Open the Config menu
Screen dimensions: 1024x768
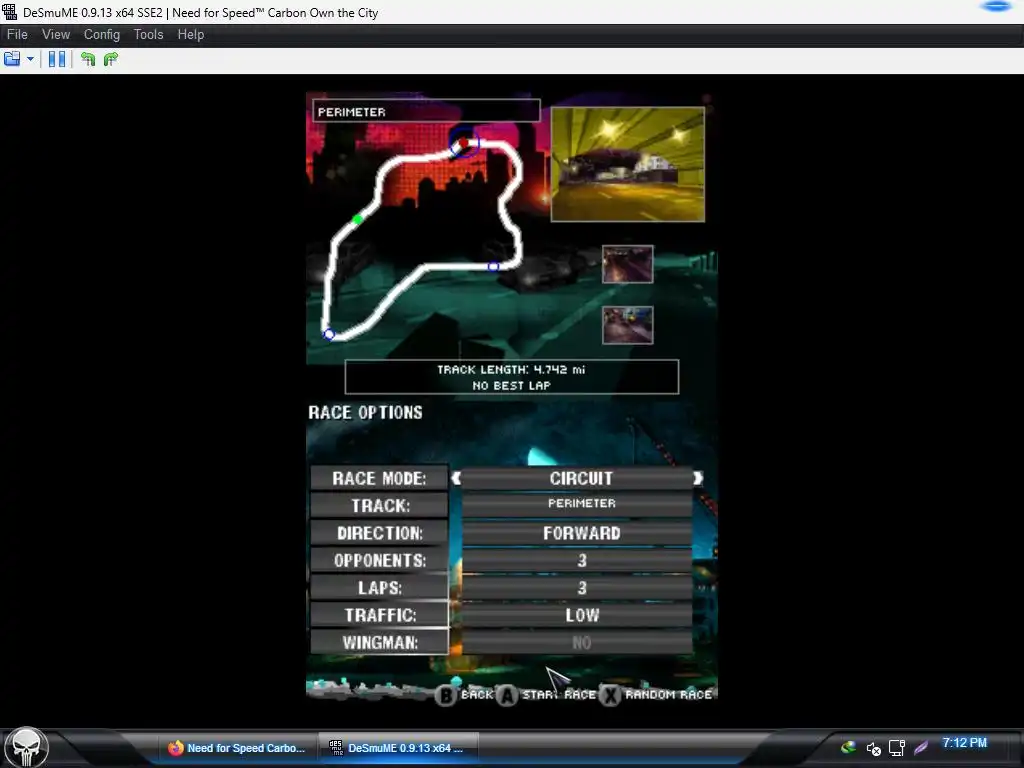102,35
